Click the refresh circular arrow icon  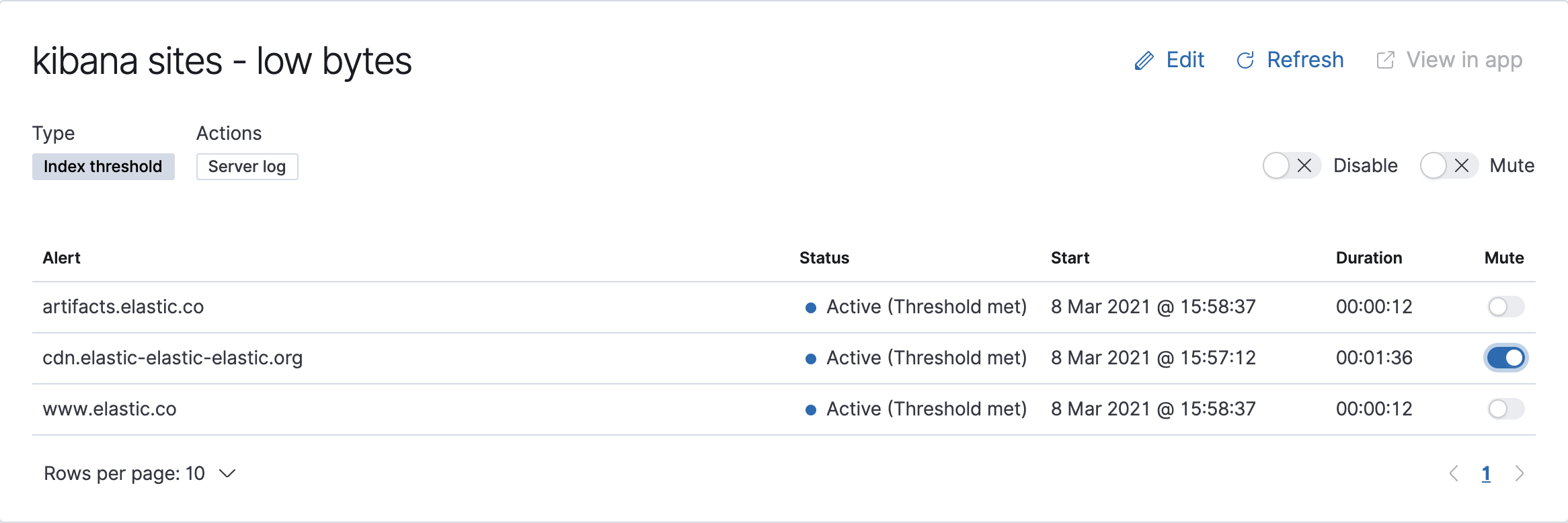coord(1247,60)
